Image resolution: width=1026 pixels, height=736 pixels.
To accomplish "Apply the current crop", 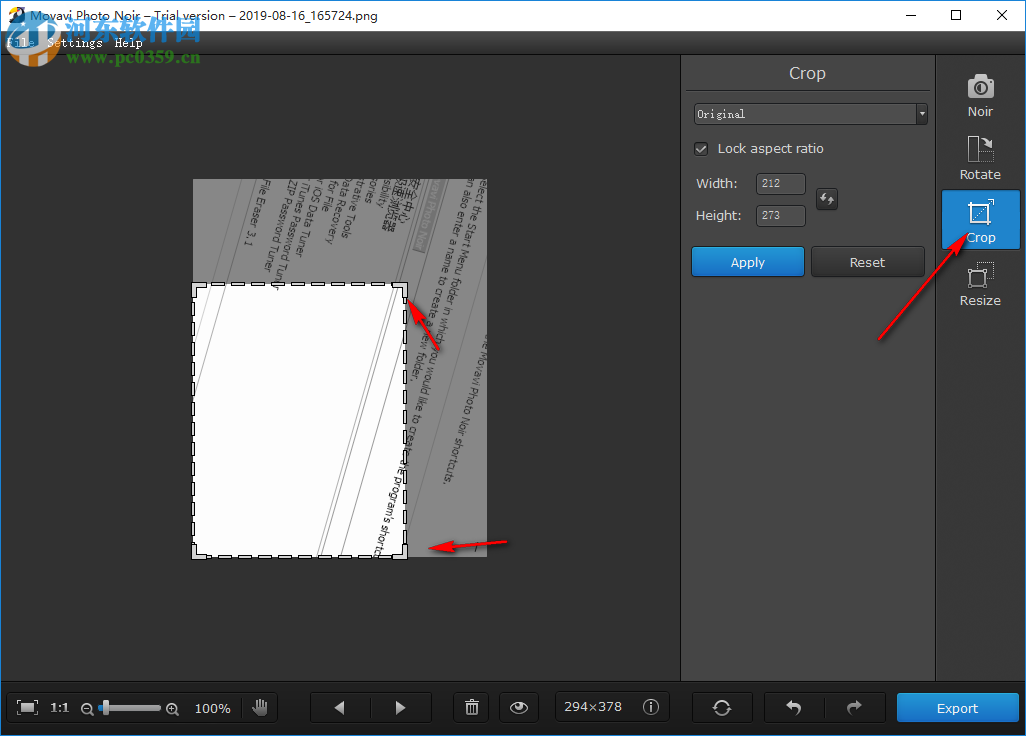I will [747, 261].
